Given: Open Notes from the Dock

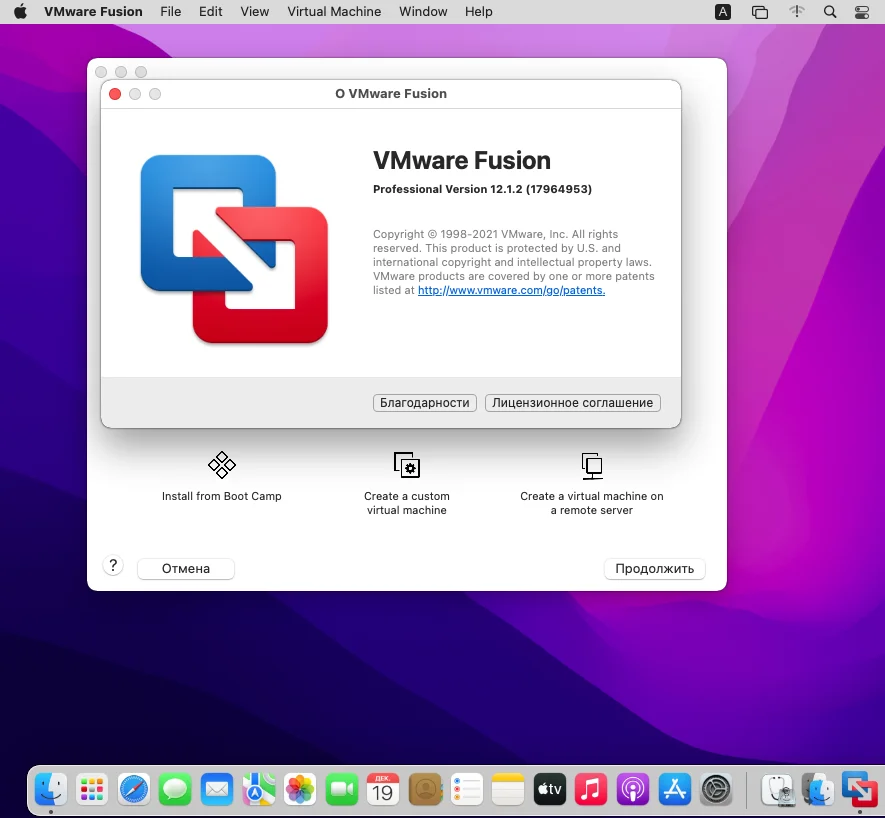Looking at the screenshot, I should (507, 789).
